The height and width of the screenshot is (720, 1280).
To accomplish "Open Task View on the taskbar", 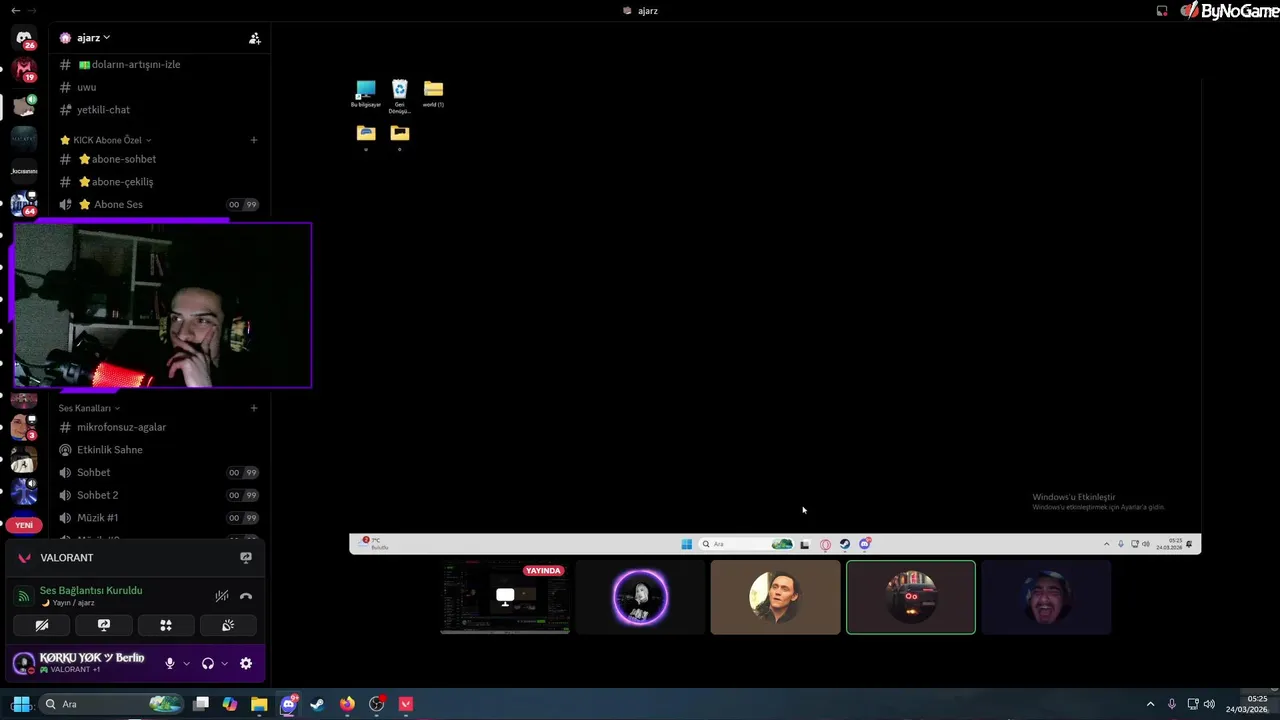I will click(201, 704).
